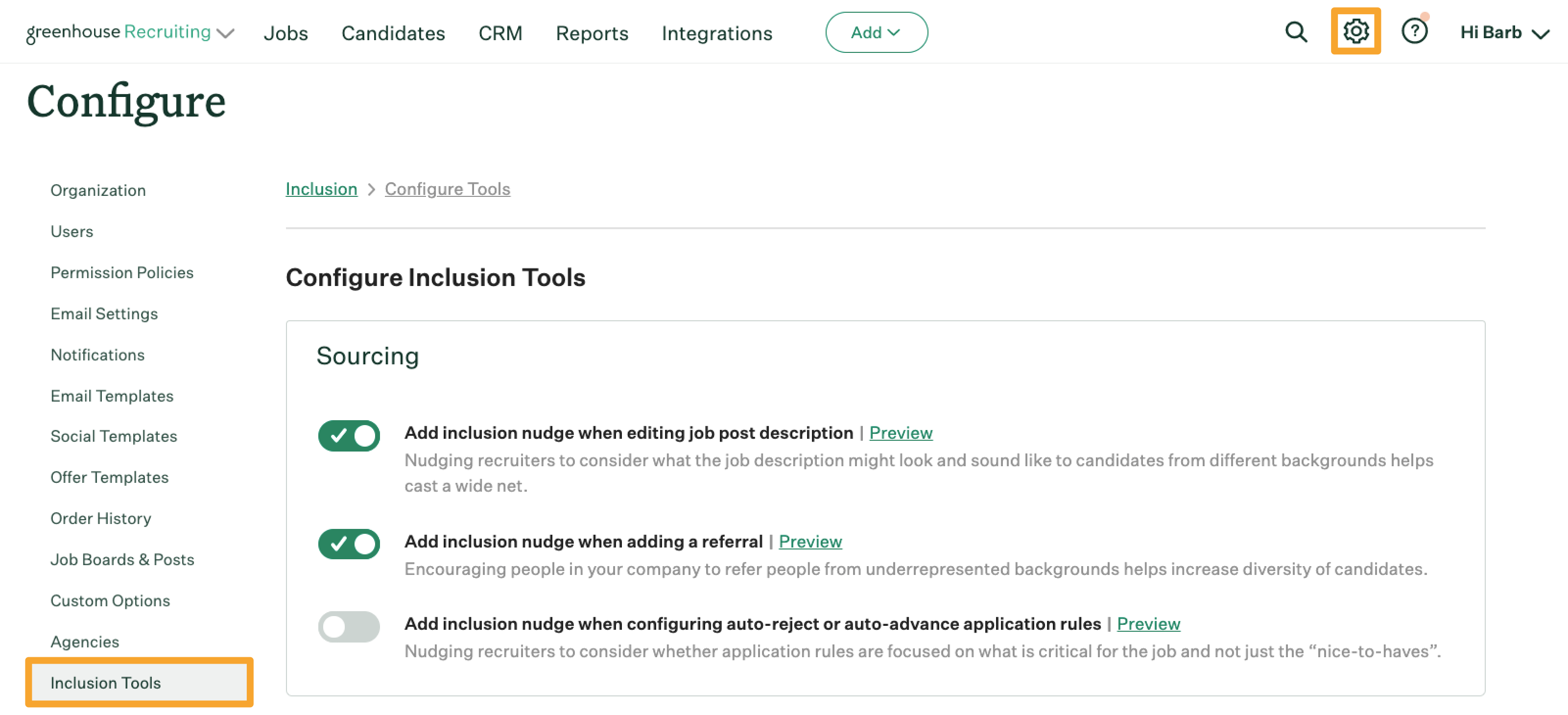Enable the auto-reject application rules nudge
Image resolution: width=1568 pixels, height=715 pixels.
(x=349, y=626)
